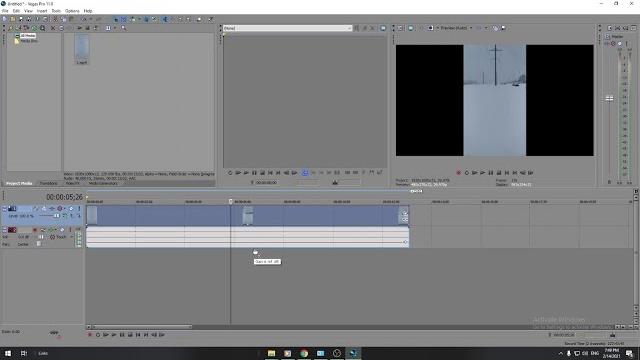640x360 pixels.
Task: Save the preview snapshot to file
Action: tap(503, 28)
